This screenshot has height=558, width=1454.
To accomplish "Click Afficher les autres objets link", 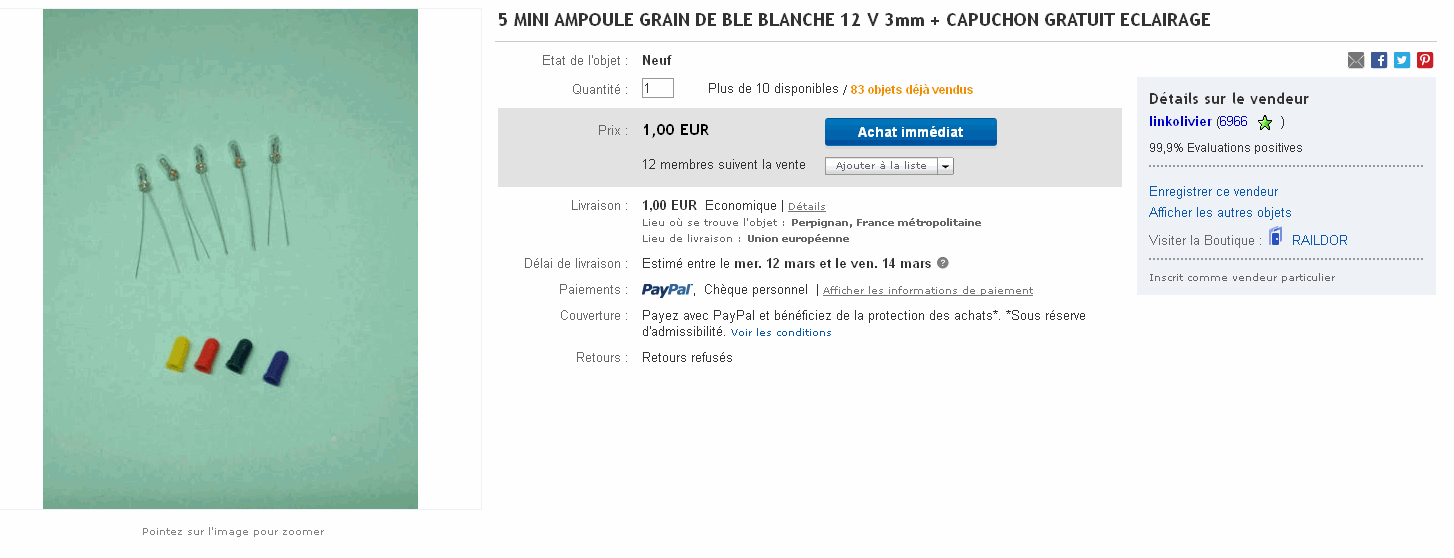I will [1220, 213].
